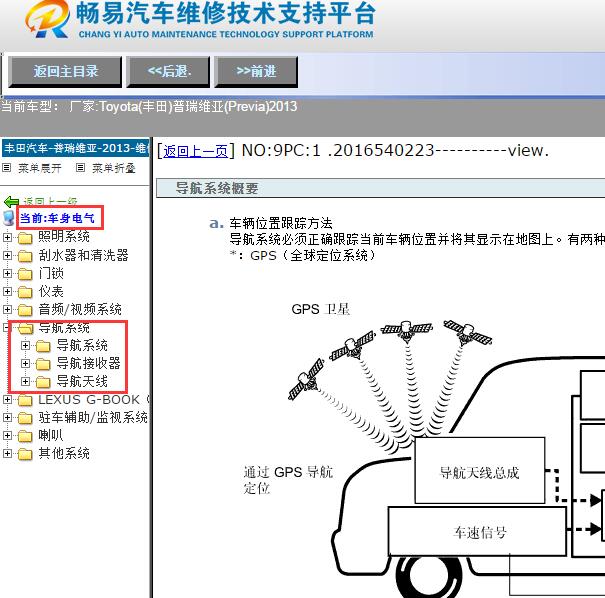Click the 车辆位置跟踪方法 heading text
The height and width of the screenshot is (598, 605).
coord(281,223)
